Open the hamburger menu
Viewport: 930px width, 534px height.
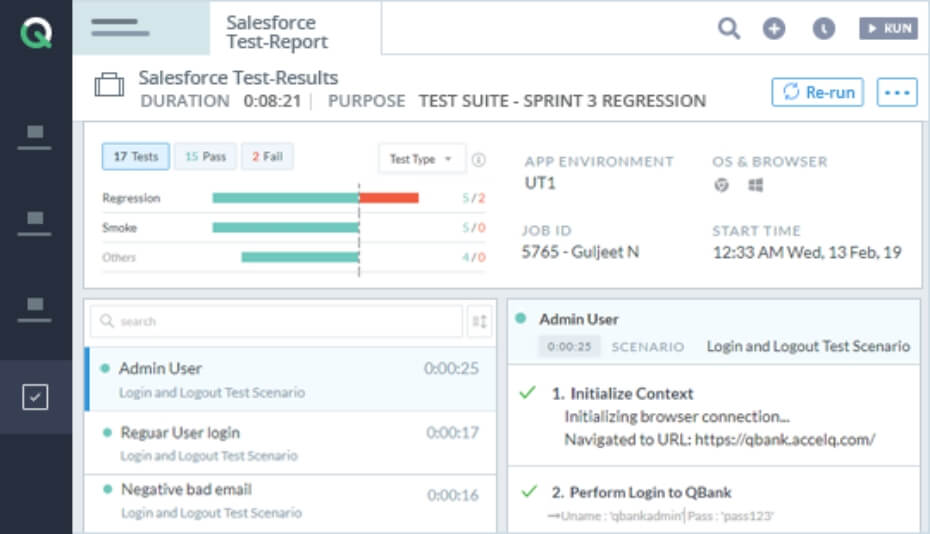tap(120, 28)
